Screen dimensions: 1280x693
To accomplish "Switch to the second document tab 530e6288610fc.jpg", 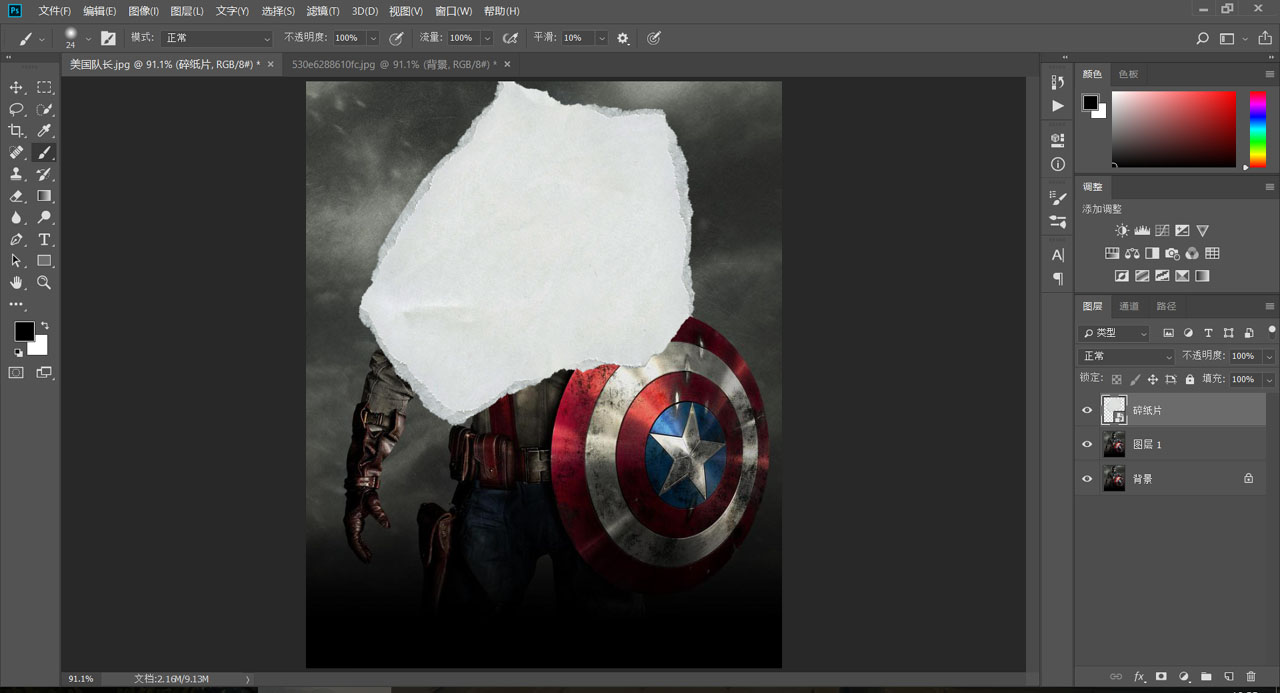I will click(390, 64).
